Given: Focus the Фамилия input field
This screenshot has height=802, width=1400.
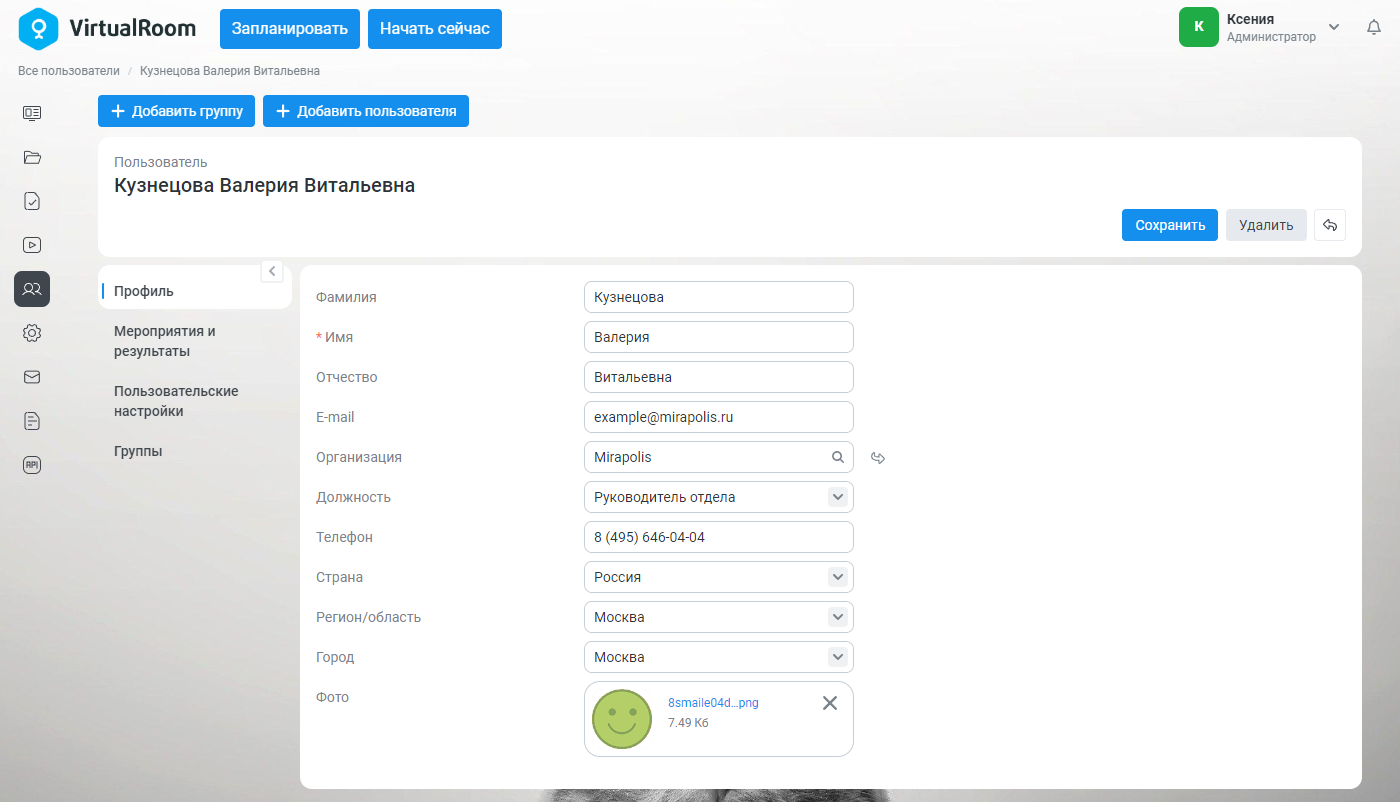Looking at the screenshot, I should point(719,297).
